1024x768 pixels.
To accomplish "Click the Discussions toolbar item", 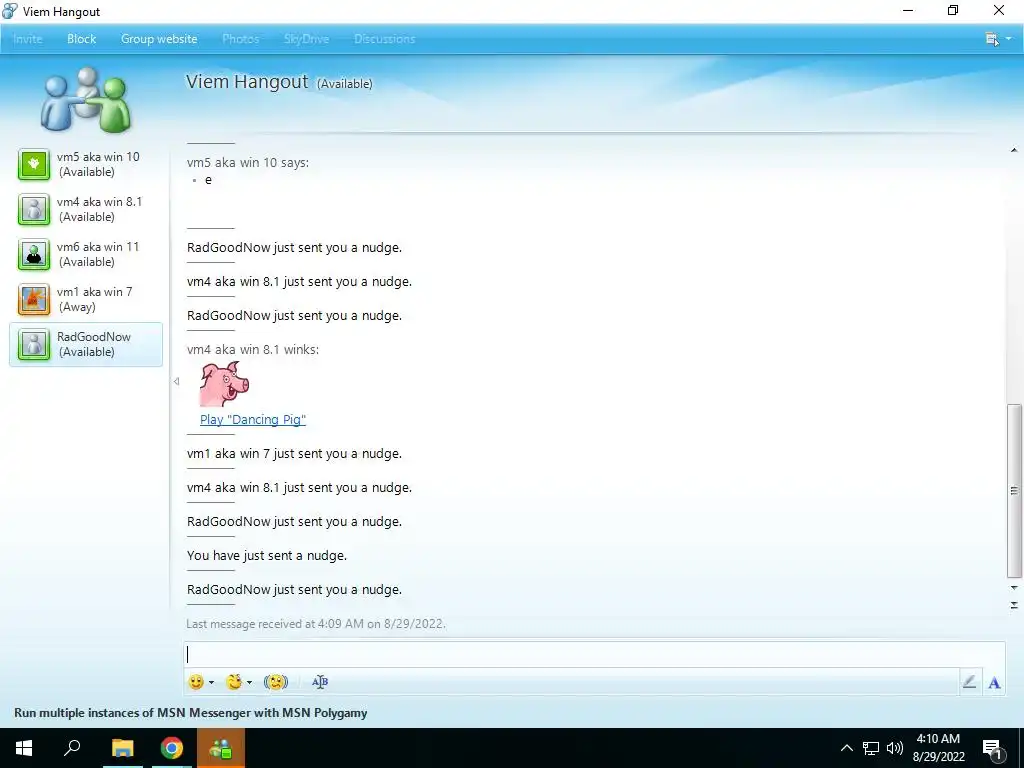I will point(385,39).
